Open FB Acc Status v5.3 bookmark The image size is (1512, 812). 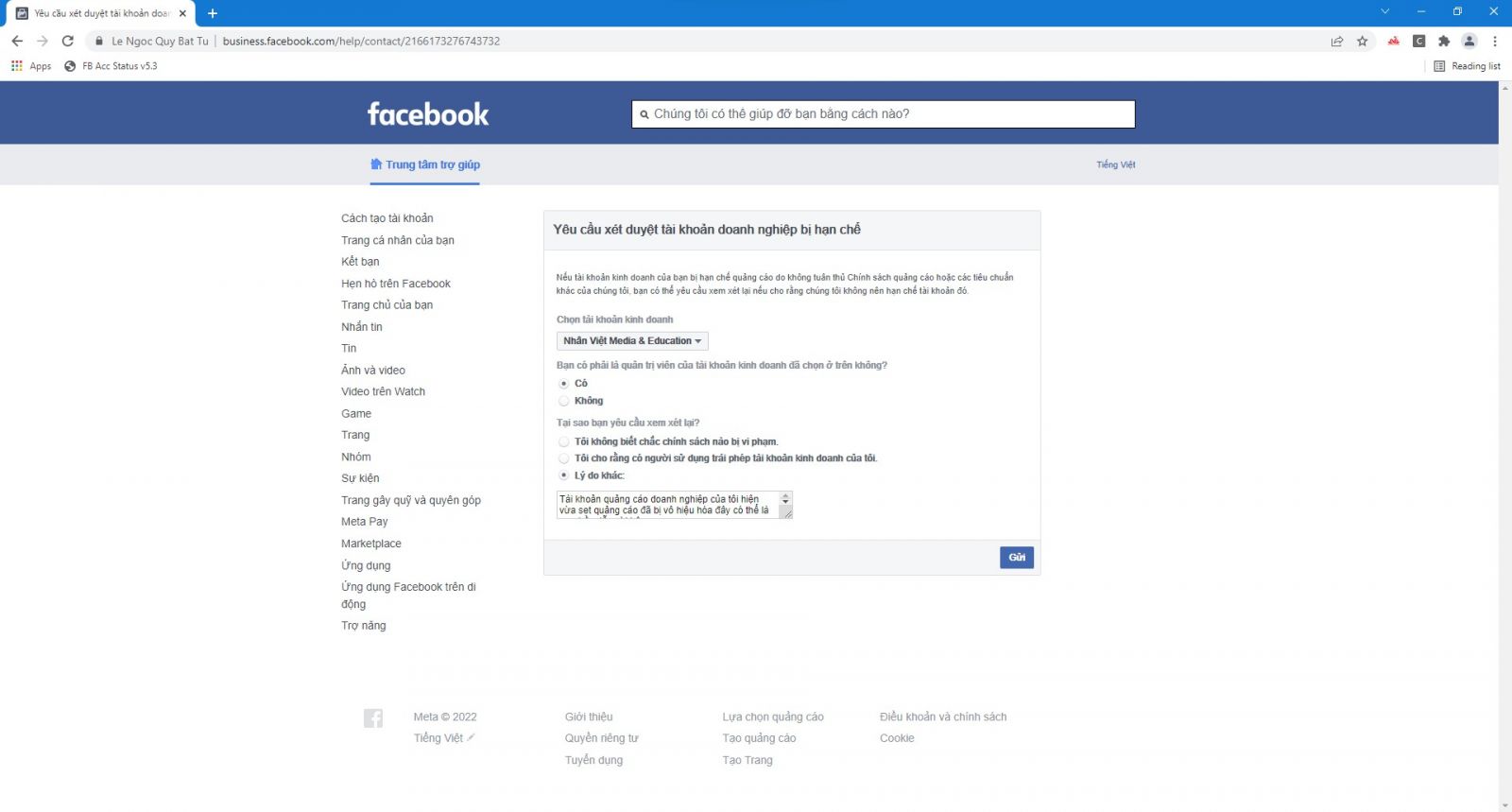click(111, 66)
